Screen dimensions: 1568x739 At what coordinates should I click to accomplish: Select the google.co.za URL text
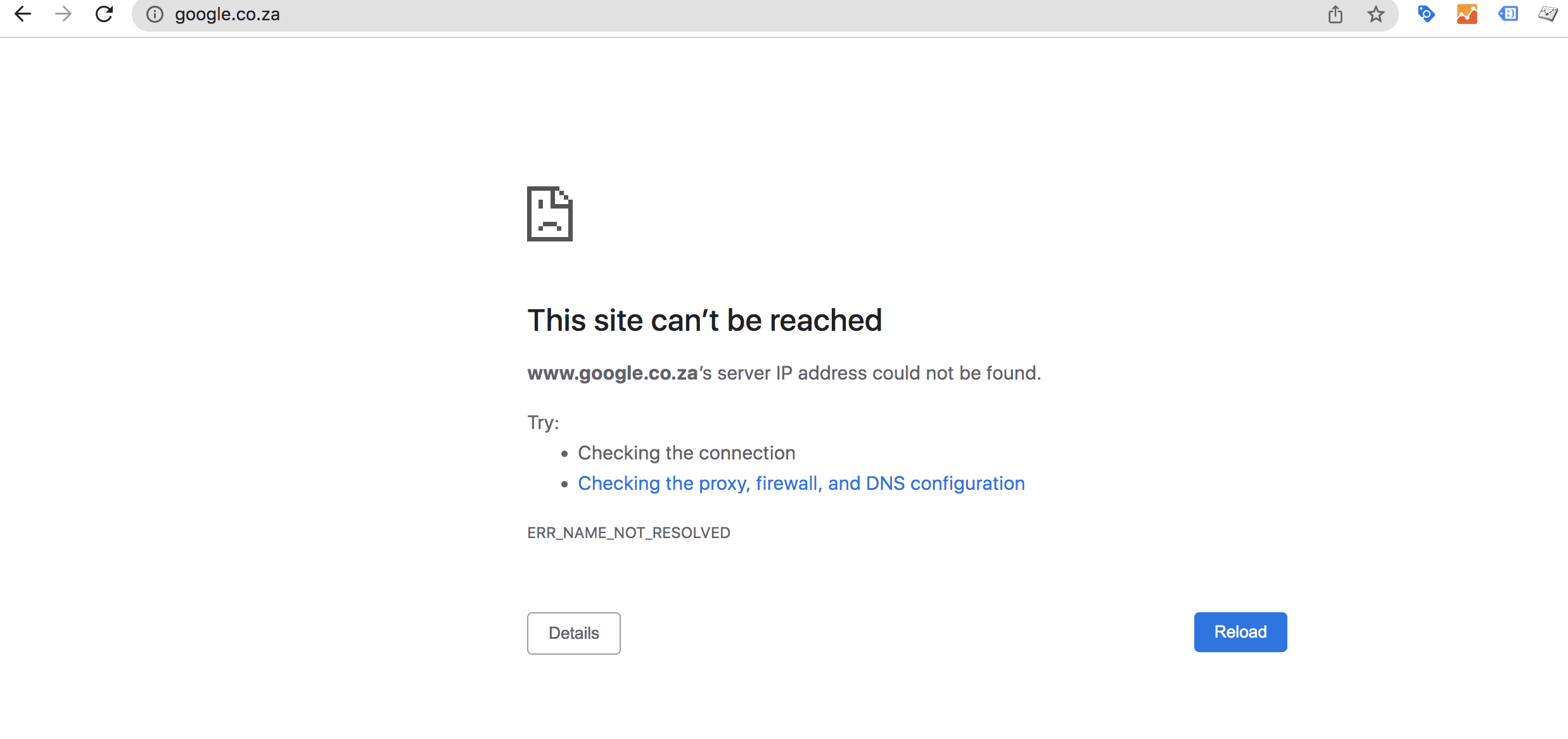pyautogui.click(x=227, y=14)
